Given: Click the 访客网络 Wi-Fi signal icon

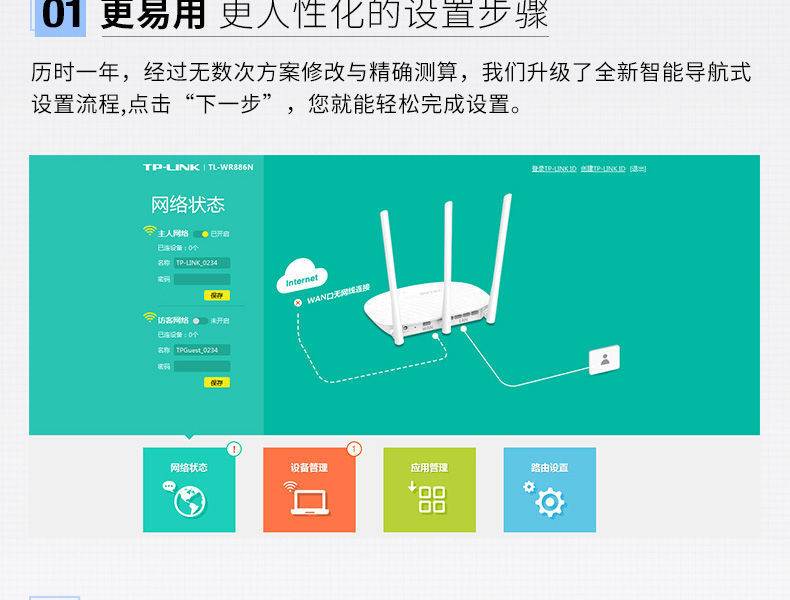Looking at the screenshot, I should pos(149,318).
